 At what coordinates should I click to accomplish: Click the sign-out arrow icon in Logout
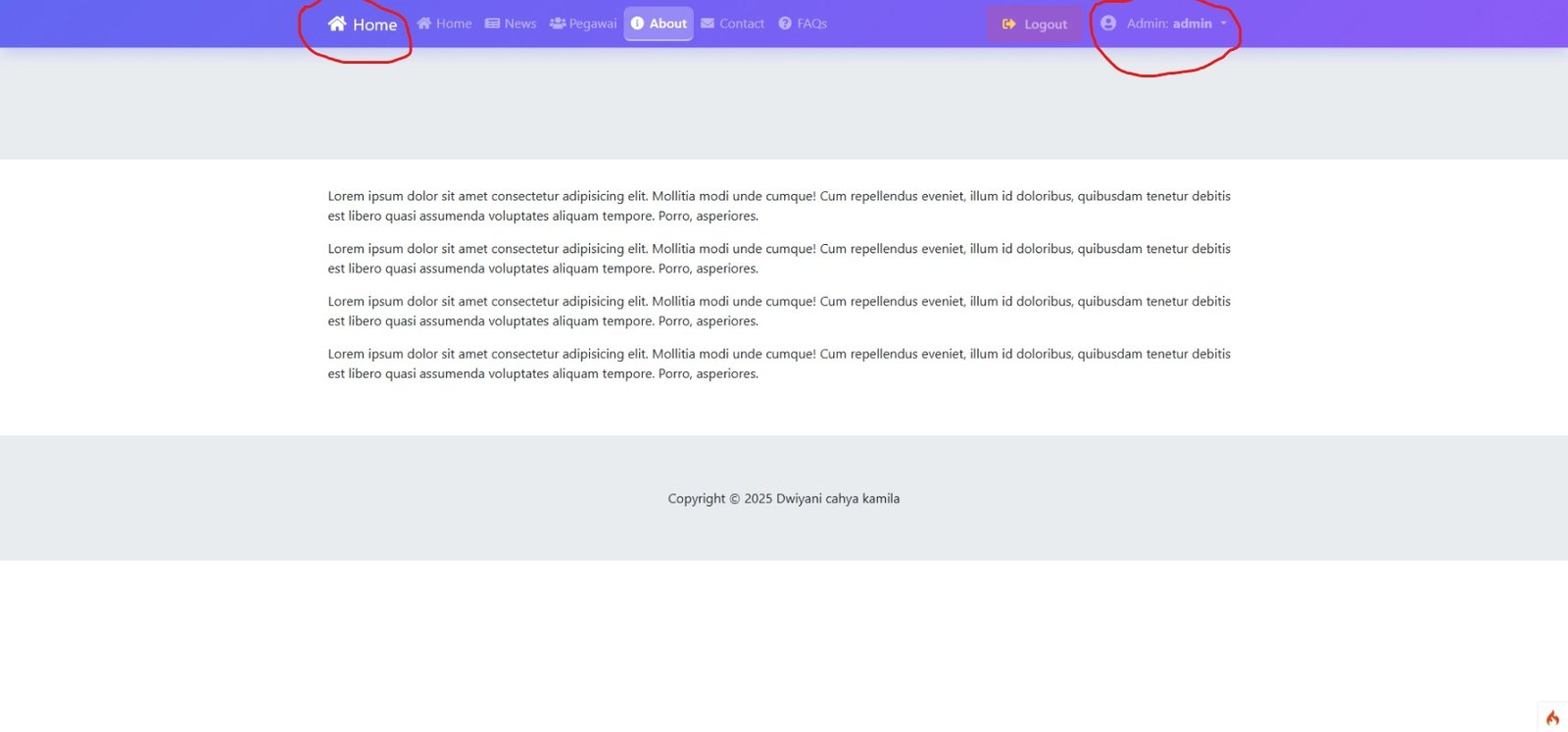[1008, 24]
